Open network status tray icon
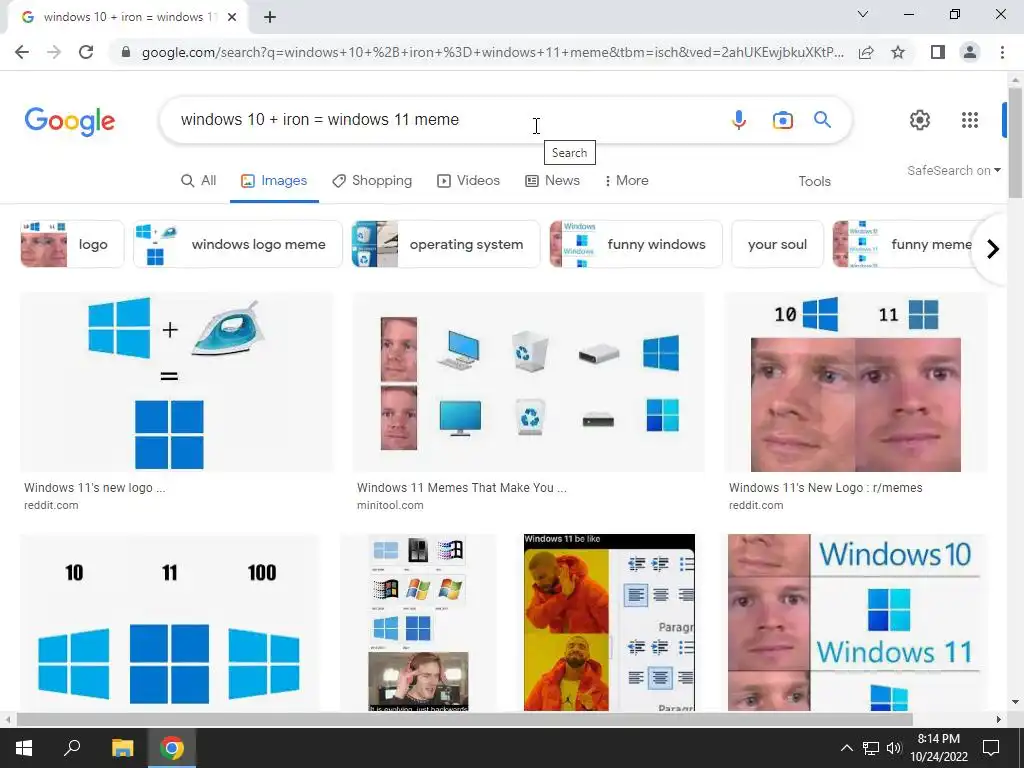 (x=871, y=748)
